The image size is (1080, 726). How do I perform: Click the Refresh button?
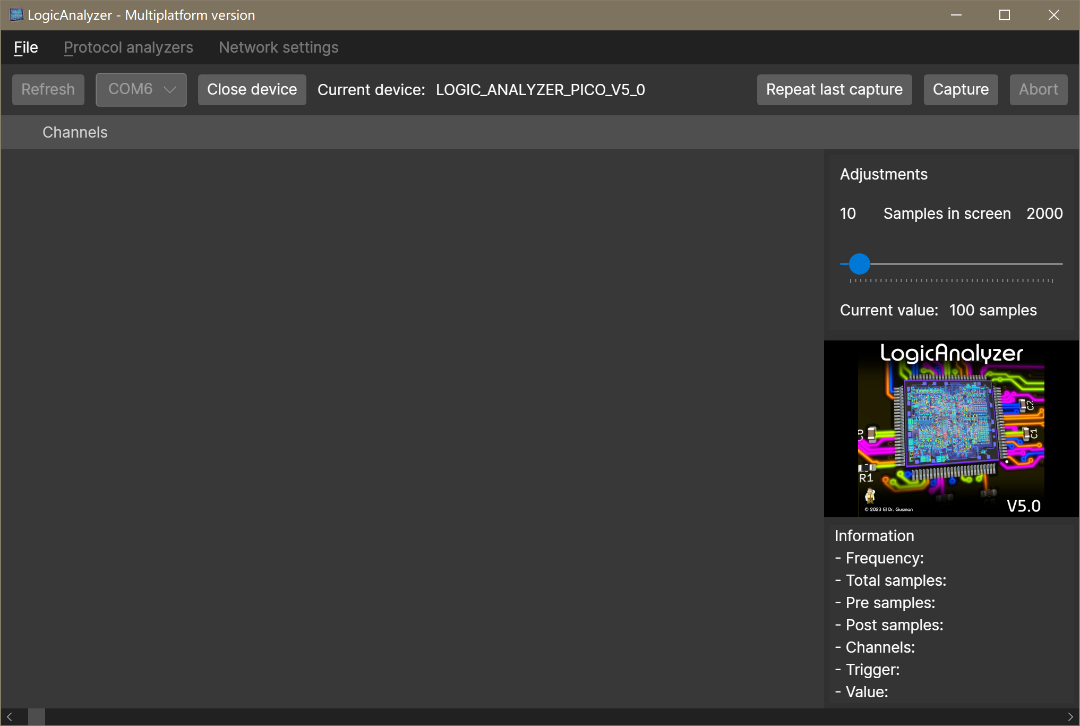coord(48,90)
